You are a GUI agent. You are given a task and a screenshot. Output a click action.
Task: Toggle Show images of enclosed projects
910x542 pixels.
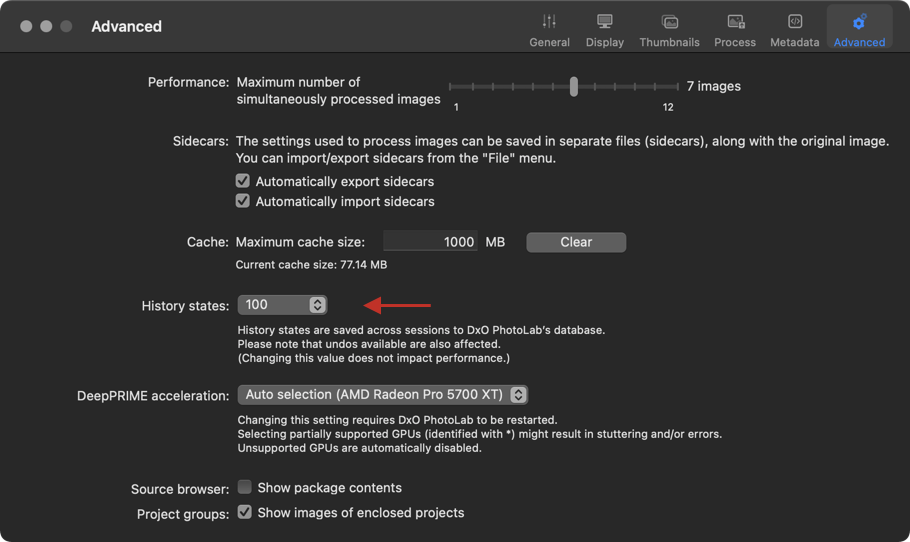coord(244,512)
